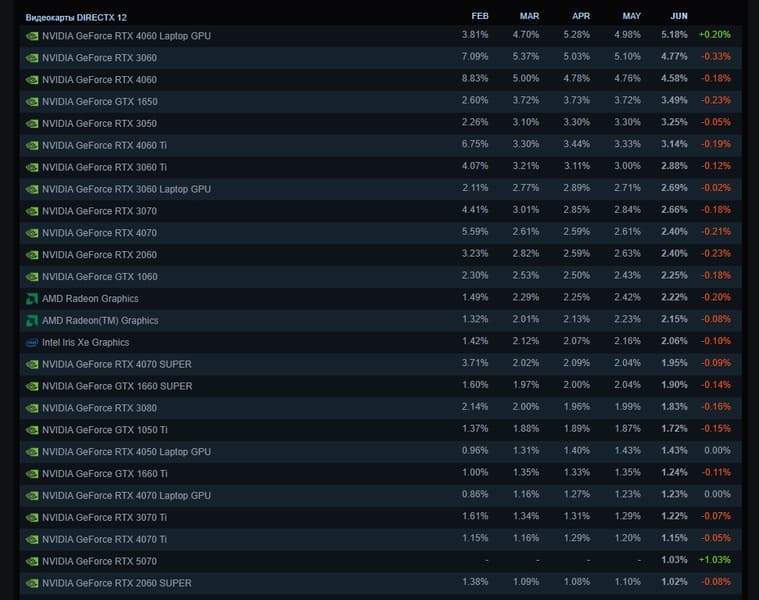759x600 pixels.
Task: Click the NVIDIA logo beside RTX 4060 Laptop GPU
Action: pyautogui.click(x=32, y=36)
